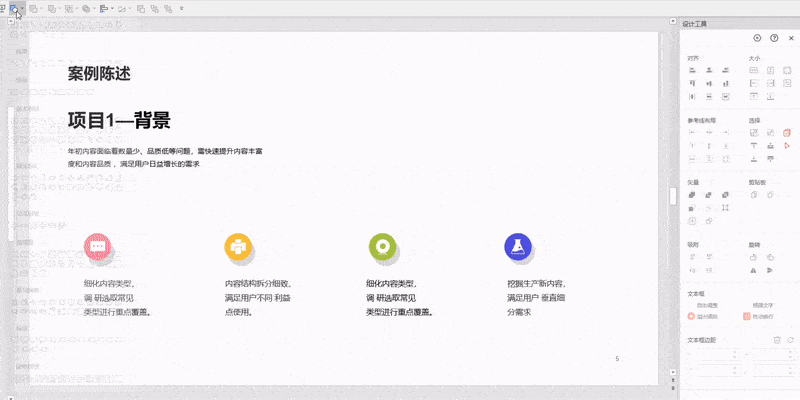This screenshot has height=400, width=800.
Task: Select the 案例陈述 title text
Action: tap(99, 73)
